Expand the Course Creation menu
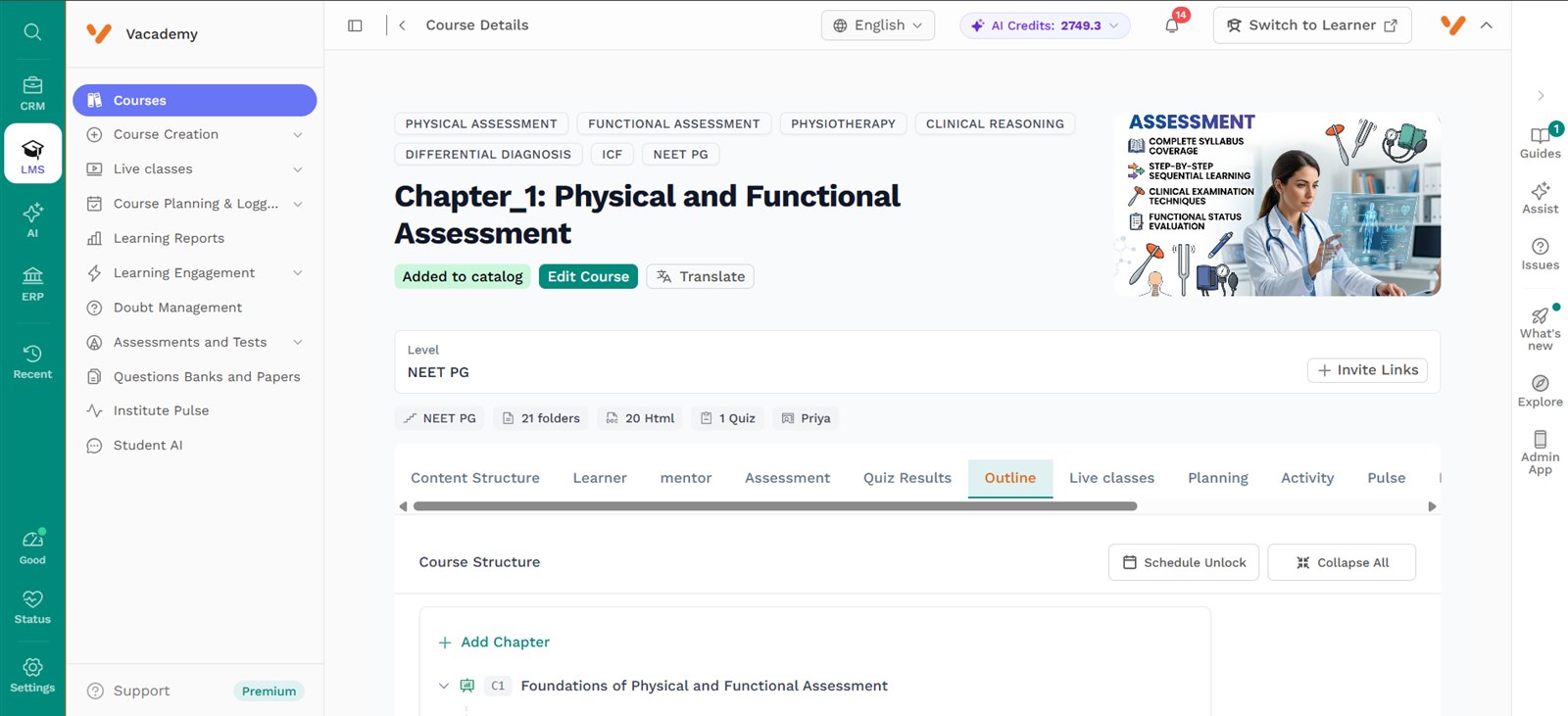The width and height of the screenshot is (1568, 716). click(x=298, y=135)
